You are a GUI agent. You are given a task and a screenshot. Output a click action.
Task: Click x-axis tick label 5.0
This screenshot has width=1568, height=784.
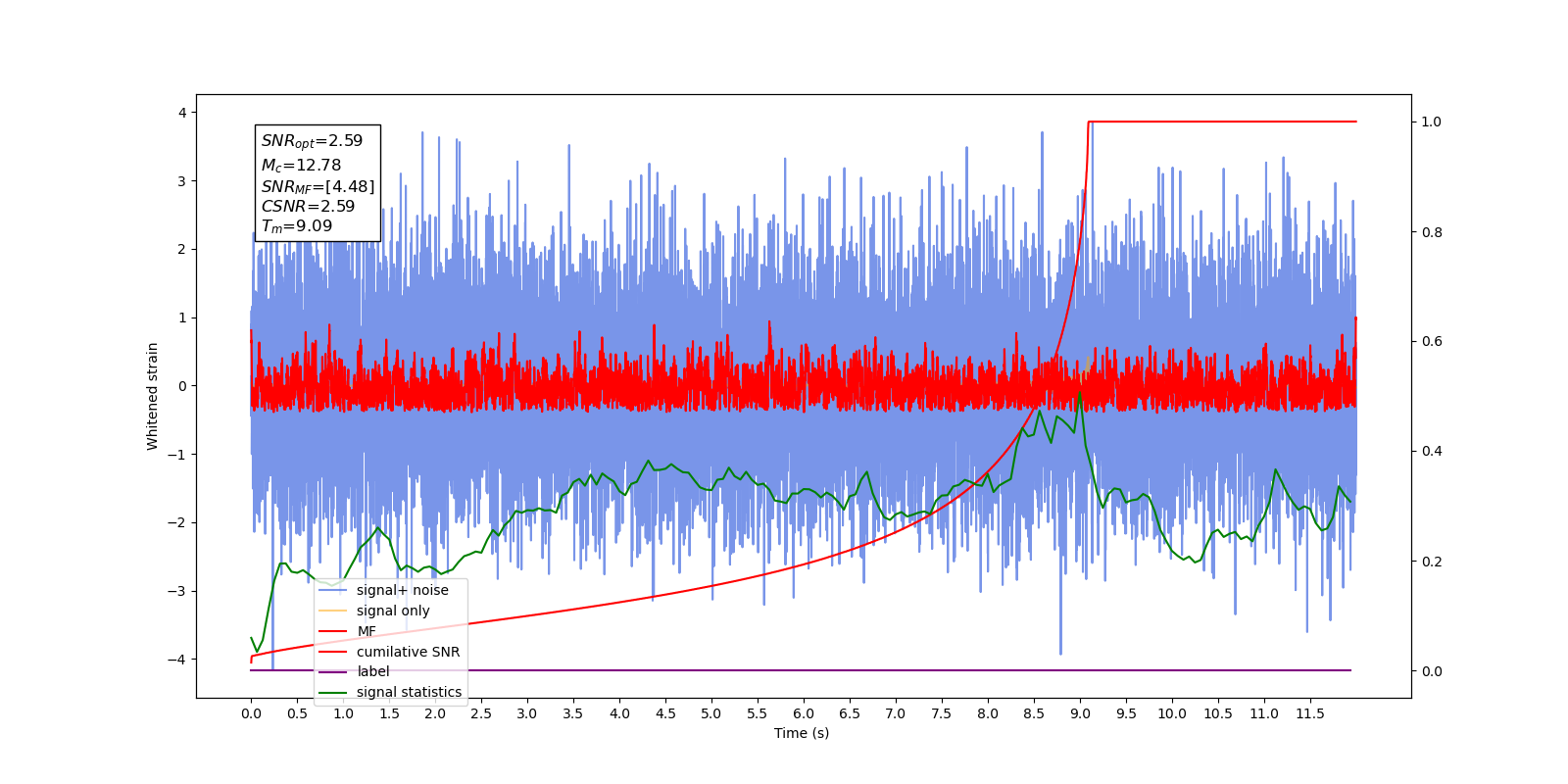[x=711, y=713]
